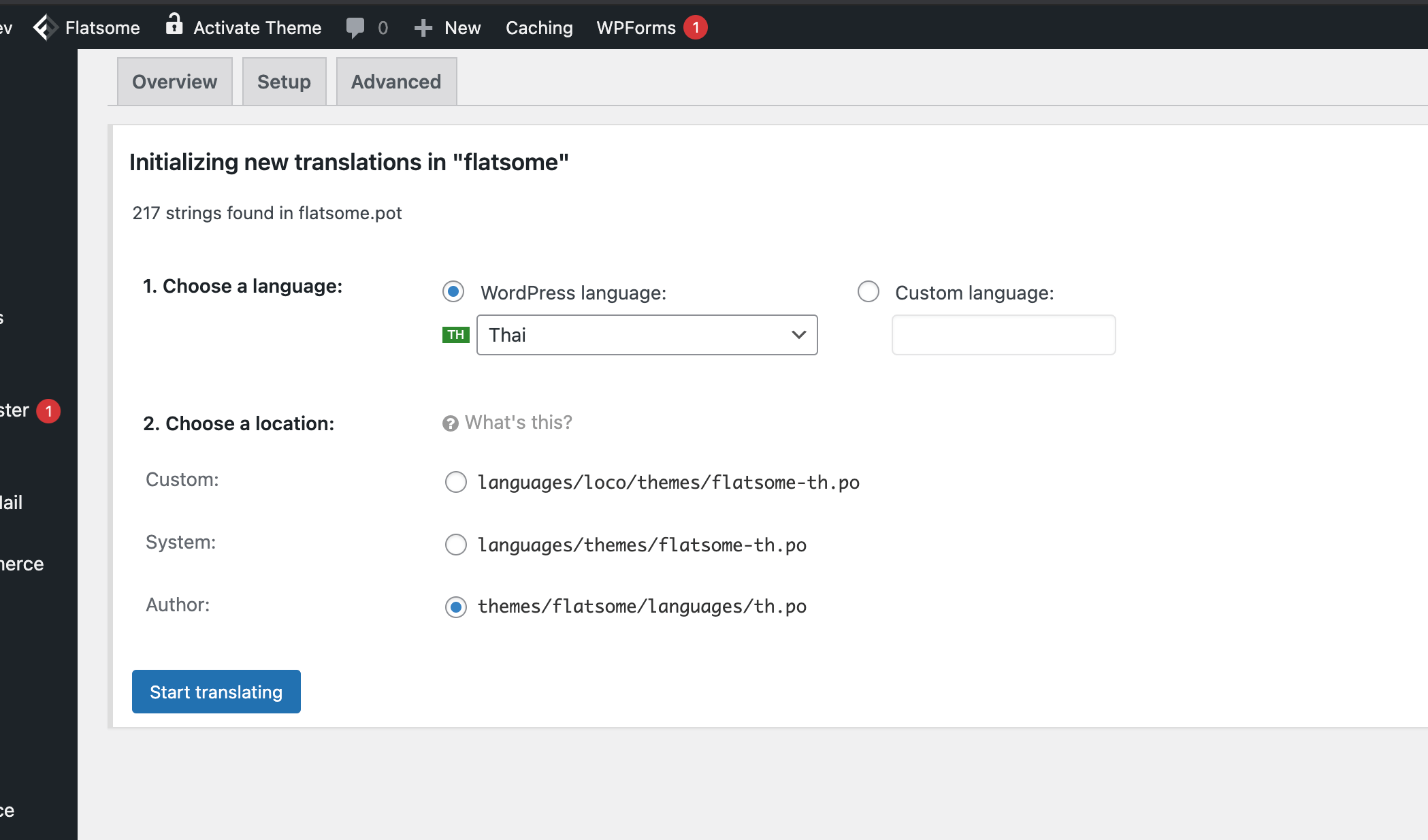Switch to the Overview tab

tap(175, 82)
